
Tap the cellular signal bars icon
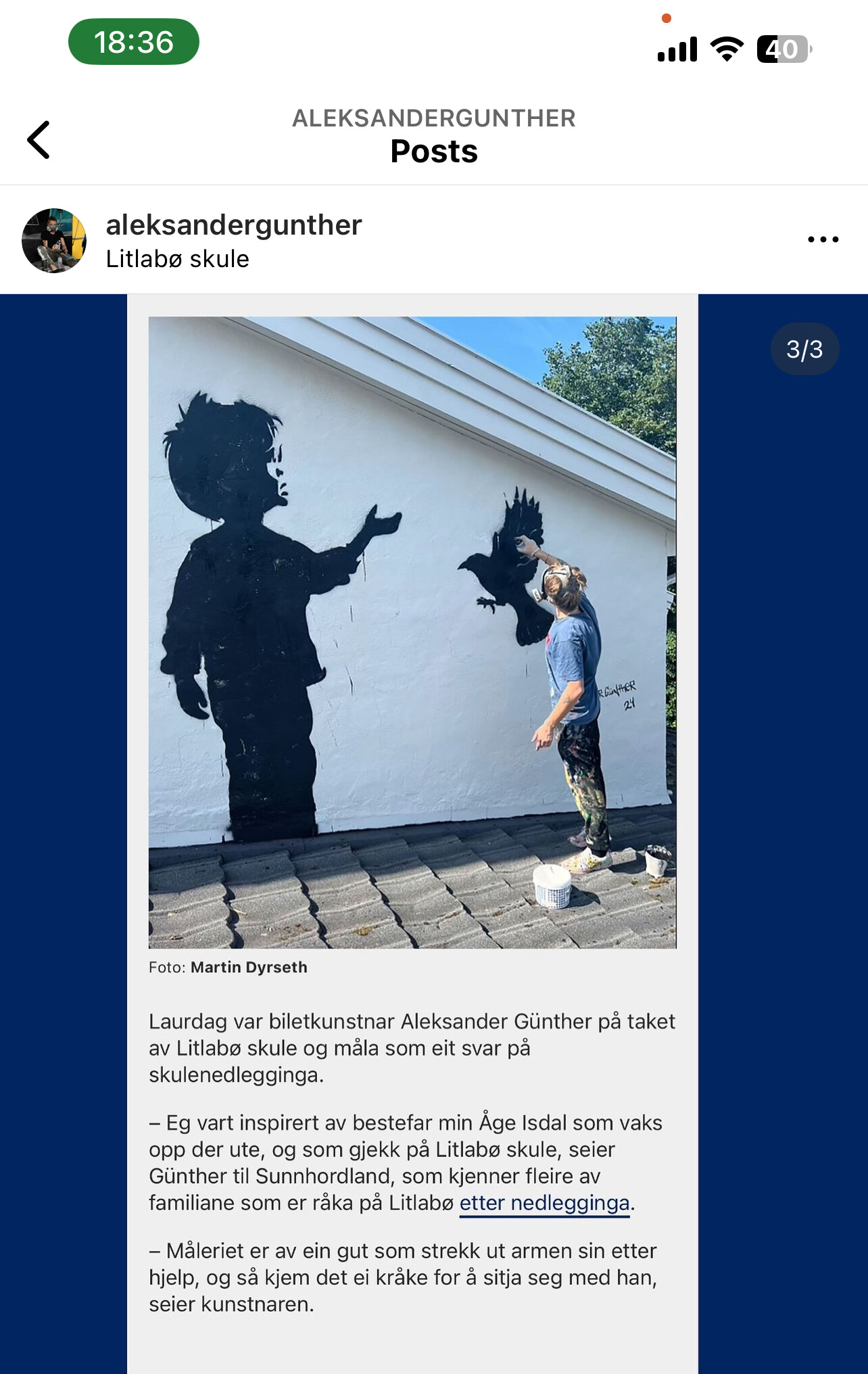677,49
